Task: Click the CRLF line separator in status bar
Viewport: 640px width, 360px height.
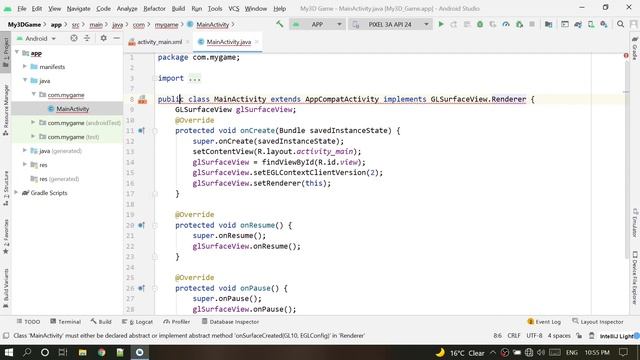Action: (514, 336)
